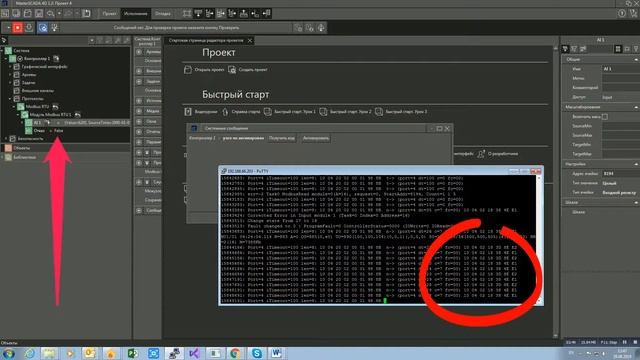Expand the Безопасность tree node
This screenshot has width=640, height=360.
click(x=7, y=139)
